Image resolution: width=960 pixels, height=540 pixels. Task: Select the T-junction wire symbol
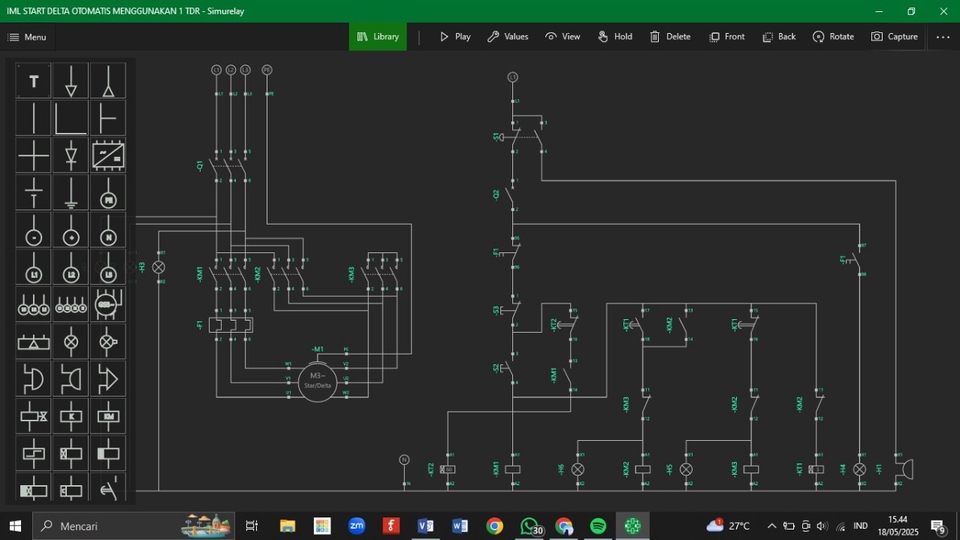(108, 118)
